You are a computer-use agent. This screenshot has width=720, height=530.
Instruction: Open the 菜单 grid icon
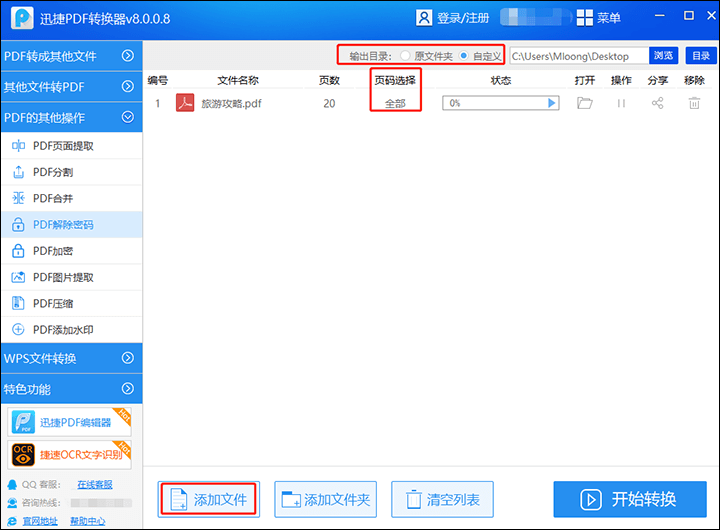585,18
